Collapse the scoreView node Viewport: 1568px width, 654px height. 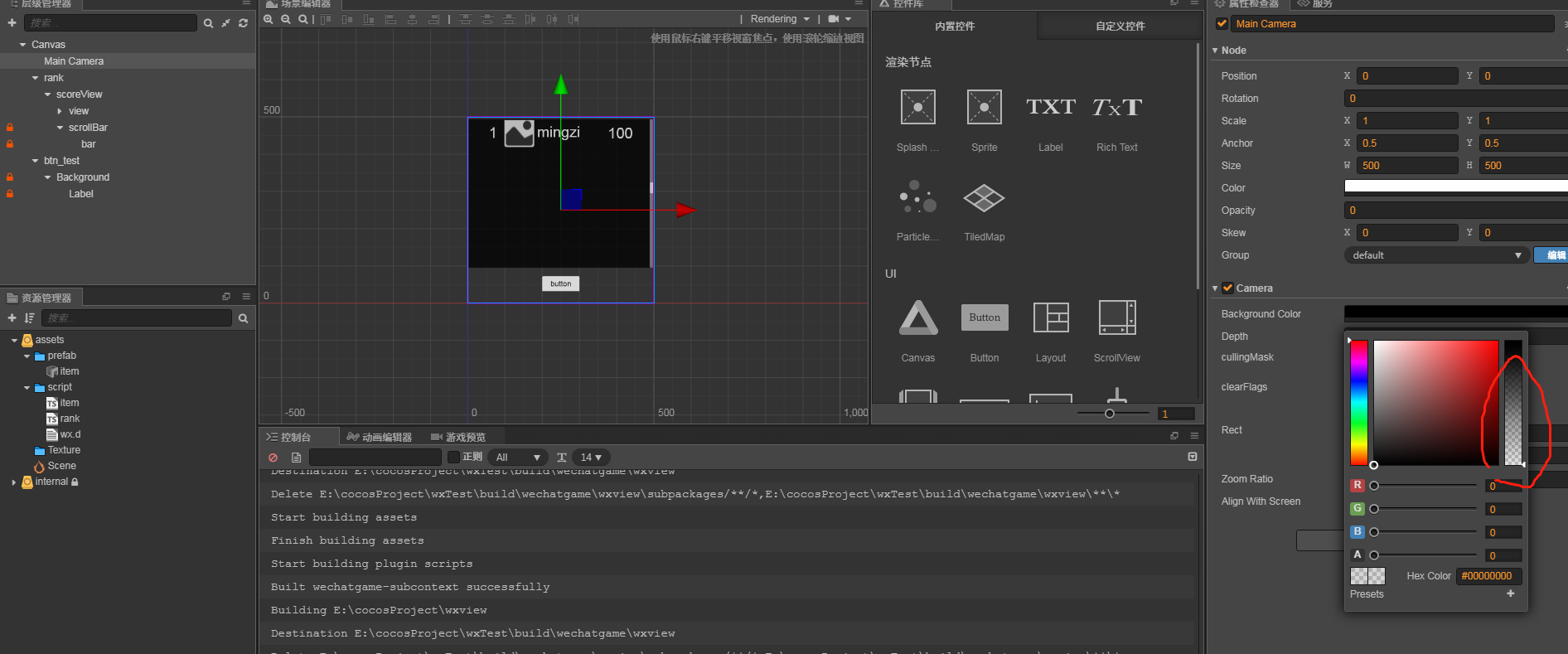[x=47, y=94]
